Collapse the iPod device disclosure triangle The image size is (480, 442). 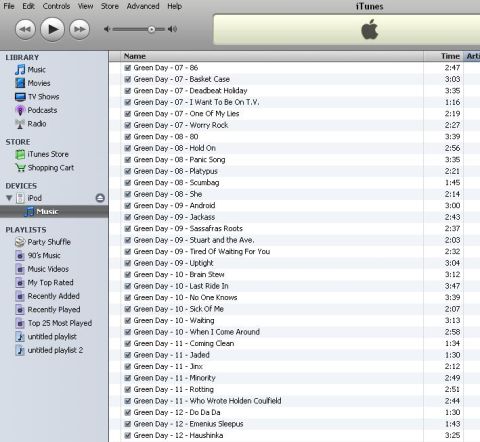click(x=9, y=198)
